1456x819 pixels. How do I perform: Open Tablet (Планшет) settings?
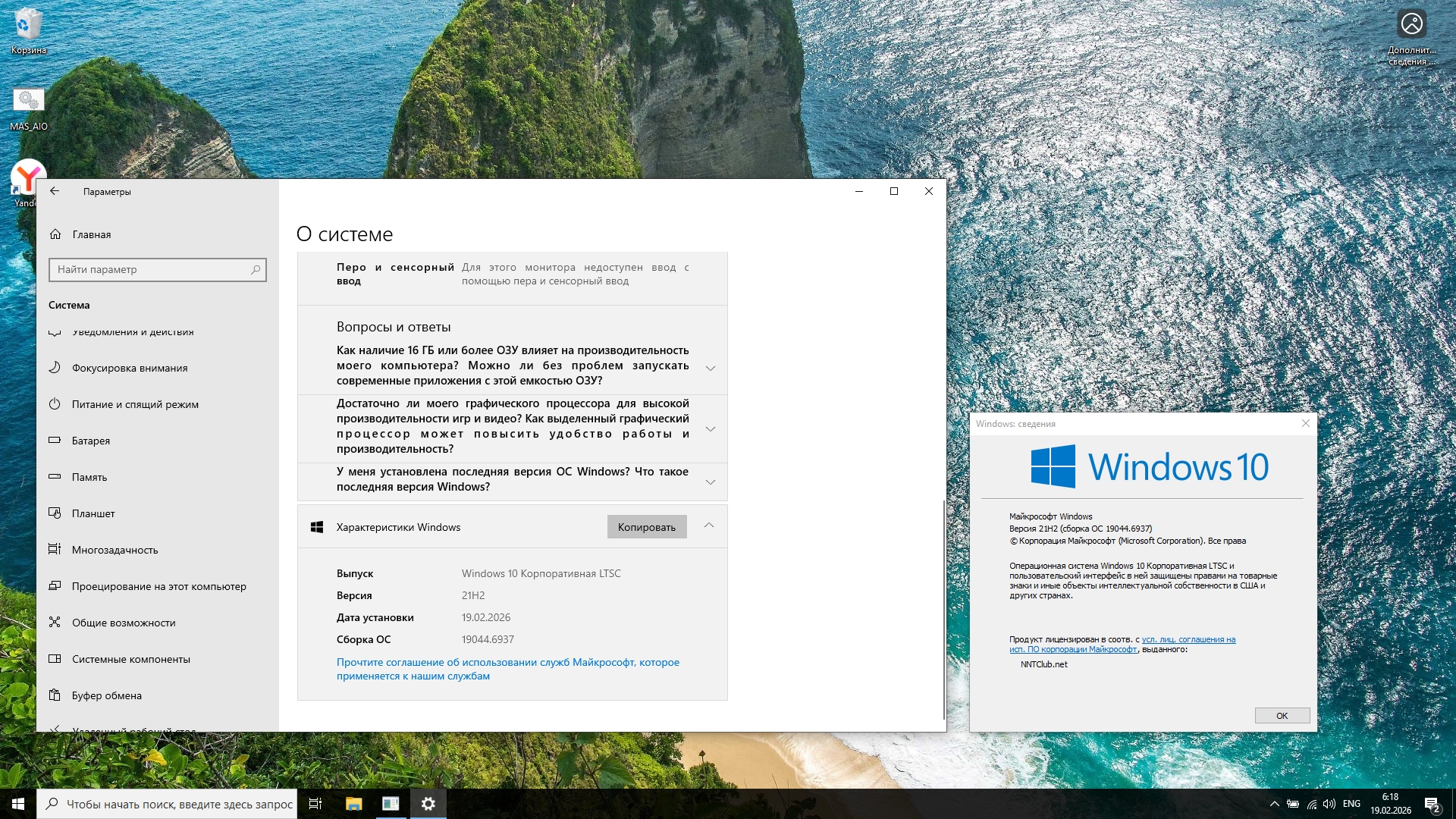point(93,513)
